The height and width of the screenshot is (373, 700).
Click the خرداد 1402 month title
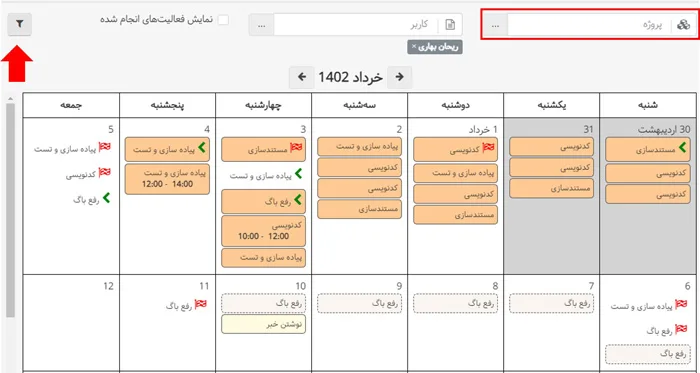click(350, 77)
